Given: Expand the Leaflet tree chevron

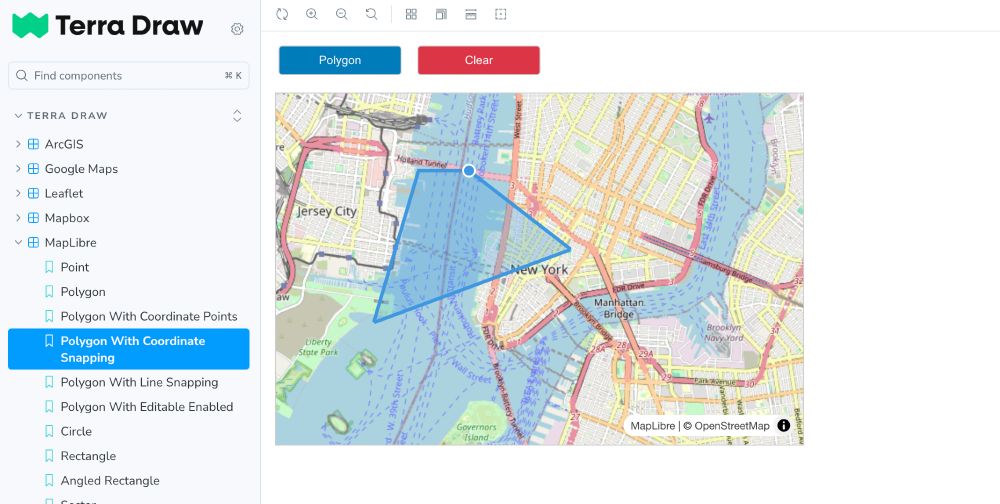Looking at the screenshot, I should point(18,193).
